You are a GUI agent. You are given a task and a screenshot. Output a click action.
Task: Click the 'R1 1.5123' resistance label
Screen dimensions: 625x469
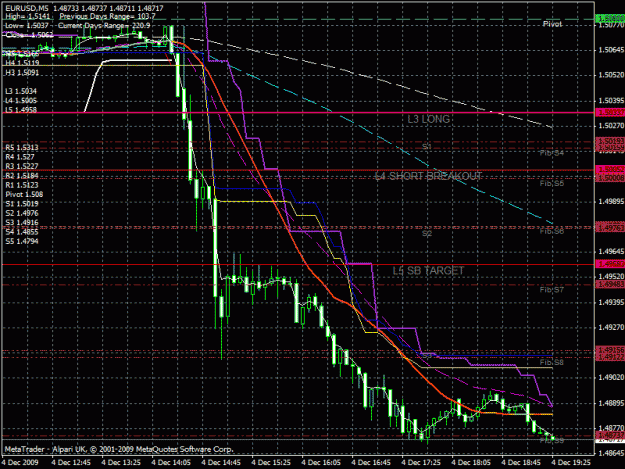22,185
